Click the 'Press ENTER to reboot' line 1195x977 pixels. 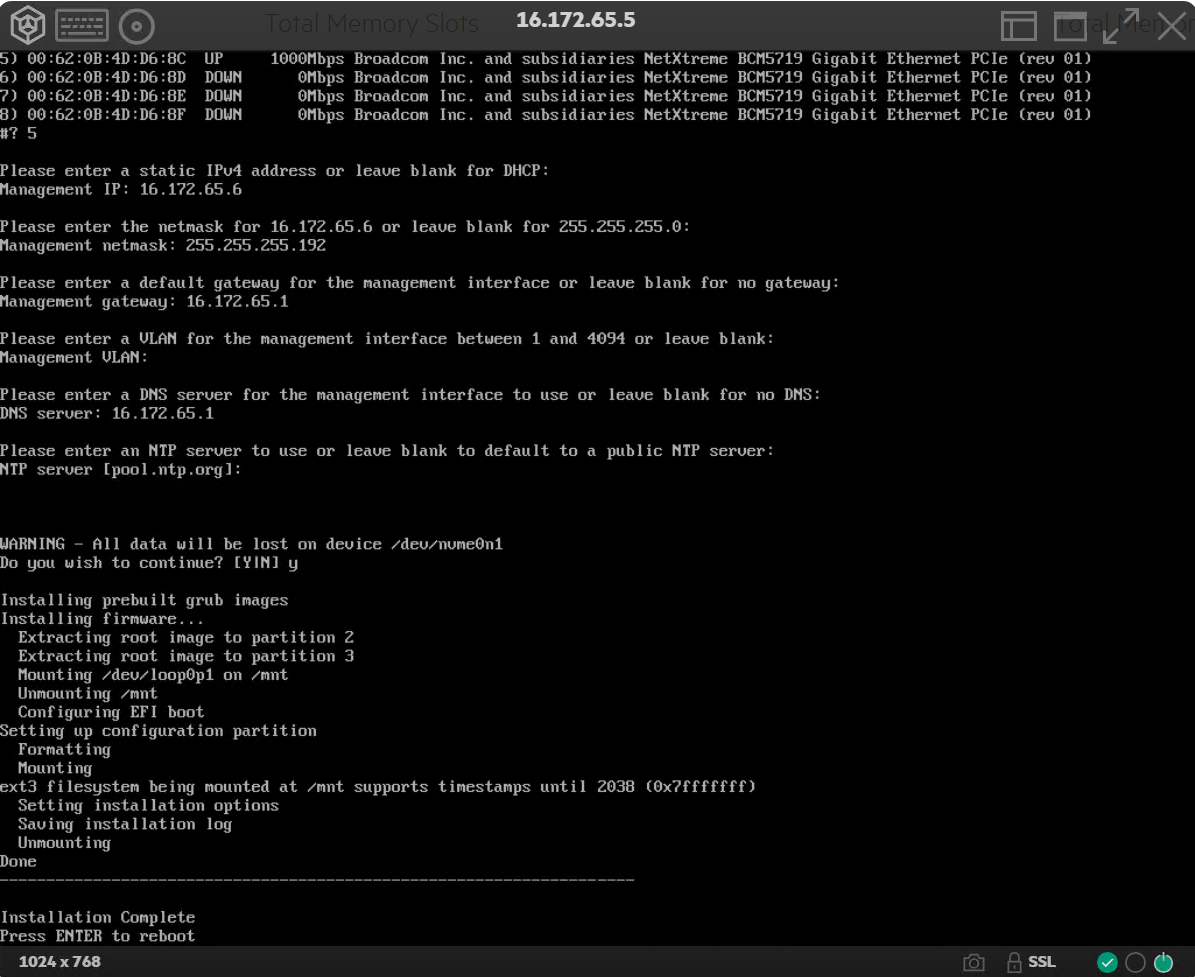(x=98, y=936)
